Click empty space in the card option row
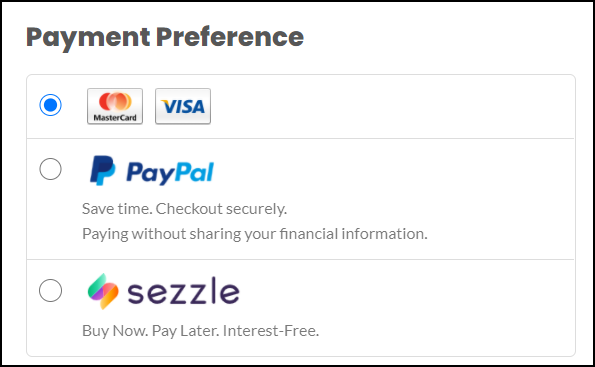The image size is (595, 367). click(391, 107)
